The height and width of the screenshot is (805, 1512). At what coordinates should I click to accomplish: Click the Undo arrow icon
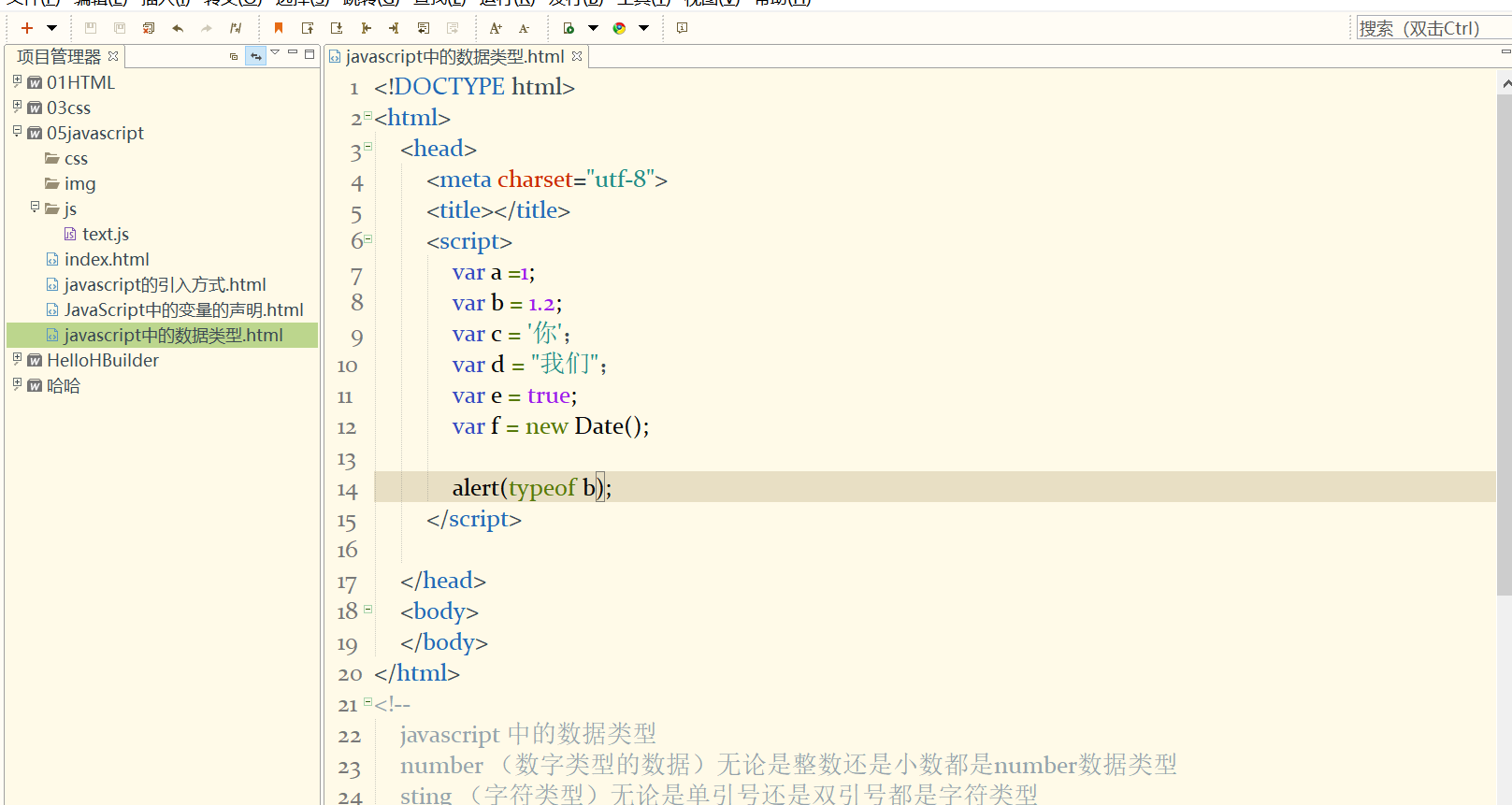[x=178, y=28]
